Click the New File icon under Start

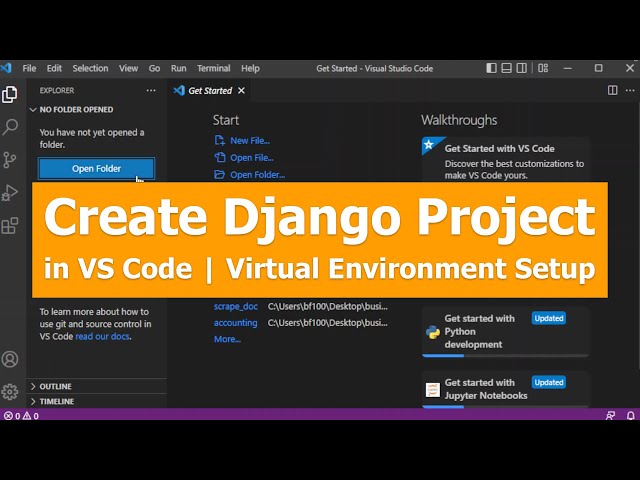[220, 140]
